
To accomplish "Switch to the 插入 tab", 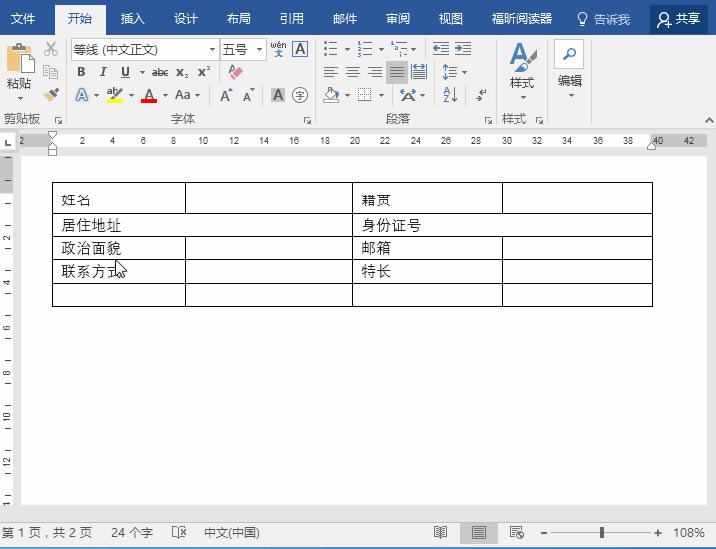I will 132,18.
